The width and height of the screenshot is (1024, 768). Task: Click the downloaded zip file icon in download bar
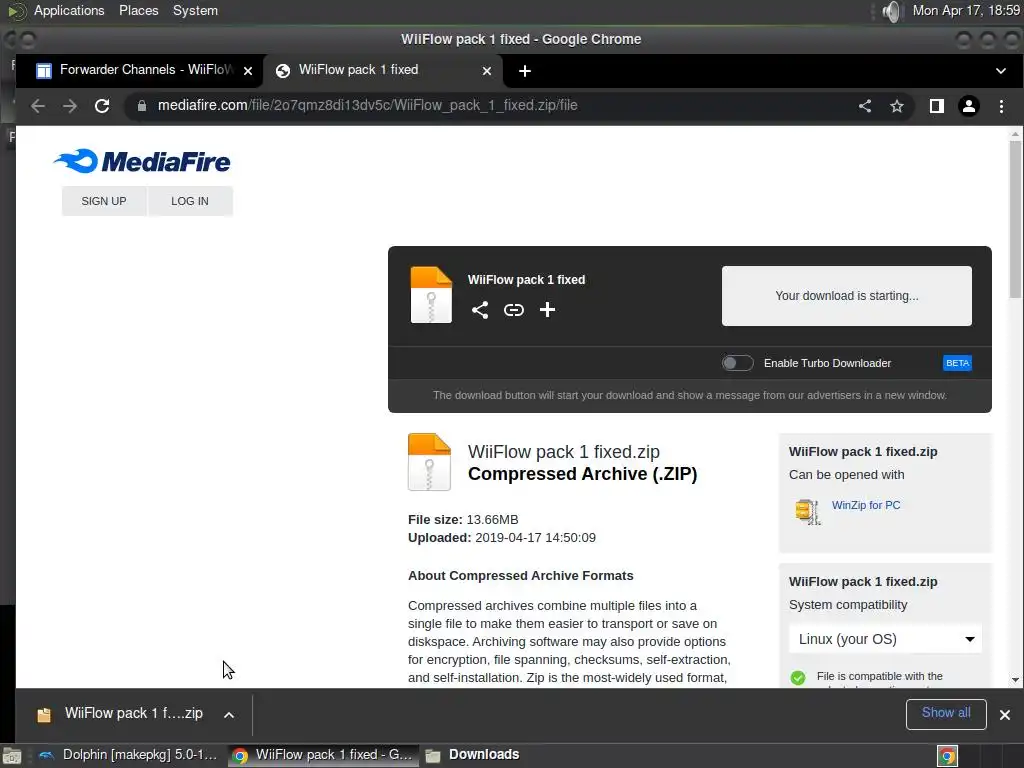[44, 715]
